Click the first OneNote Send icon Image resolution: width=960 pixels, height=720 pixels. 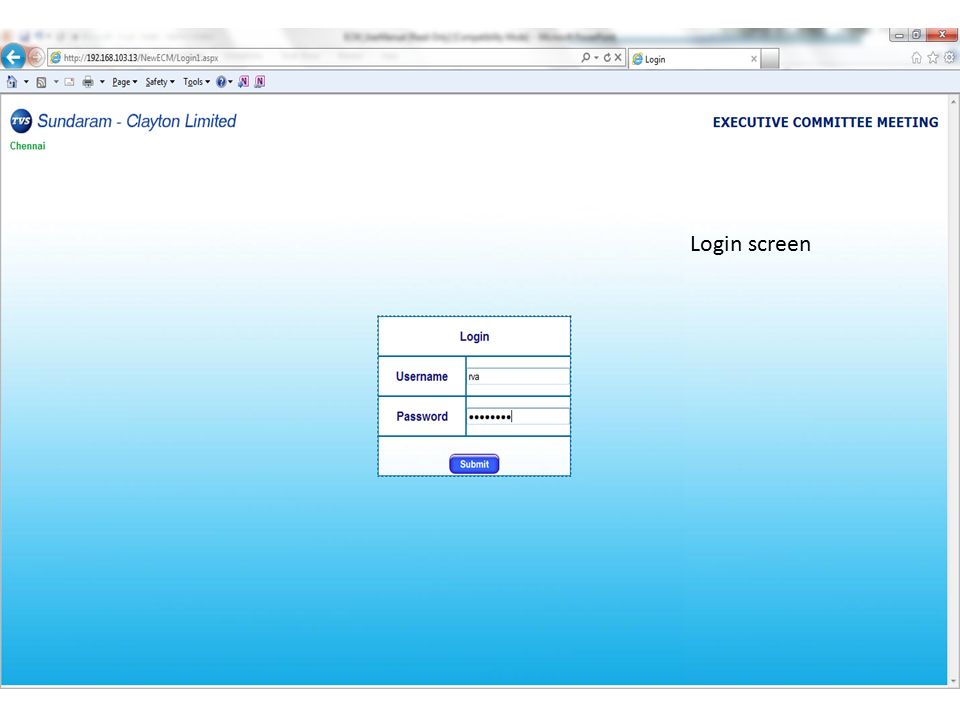[x=244, y=81]
